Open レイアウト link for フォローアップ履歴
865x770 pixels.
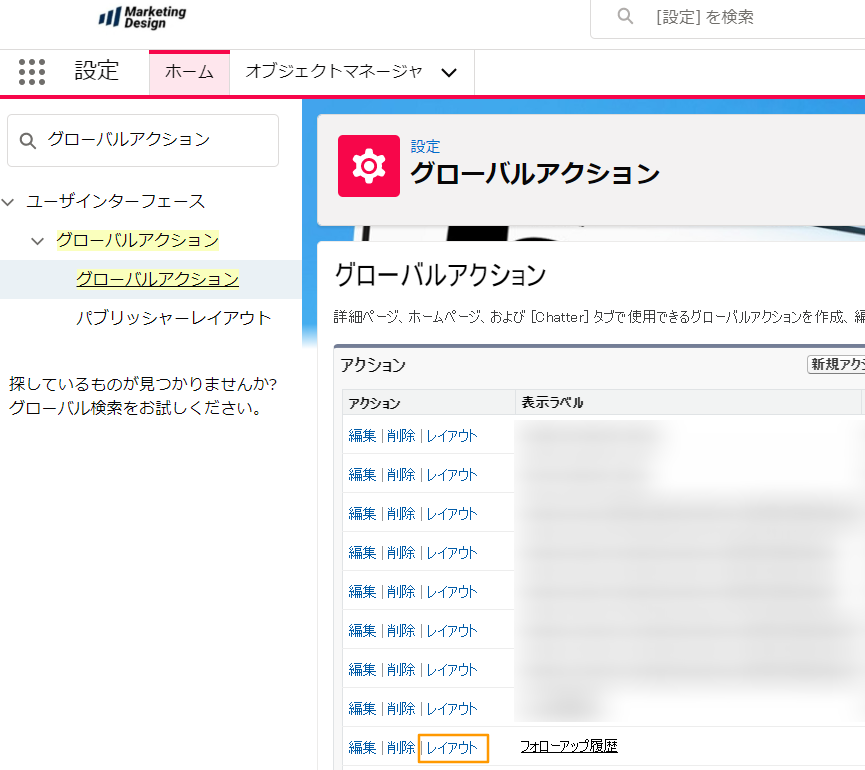(x=452, y=747)
